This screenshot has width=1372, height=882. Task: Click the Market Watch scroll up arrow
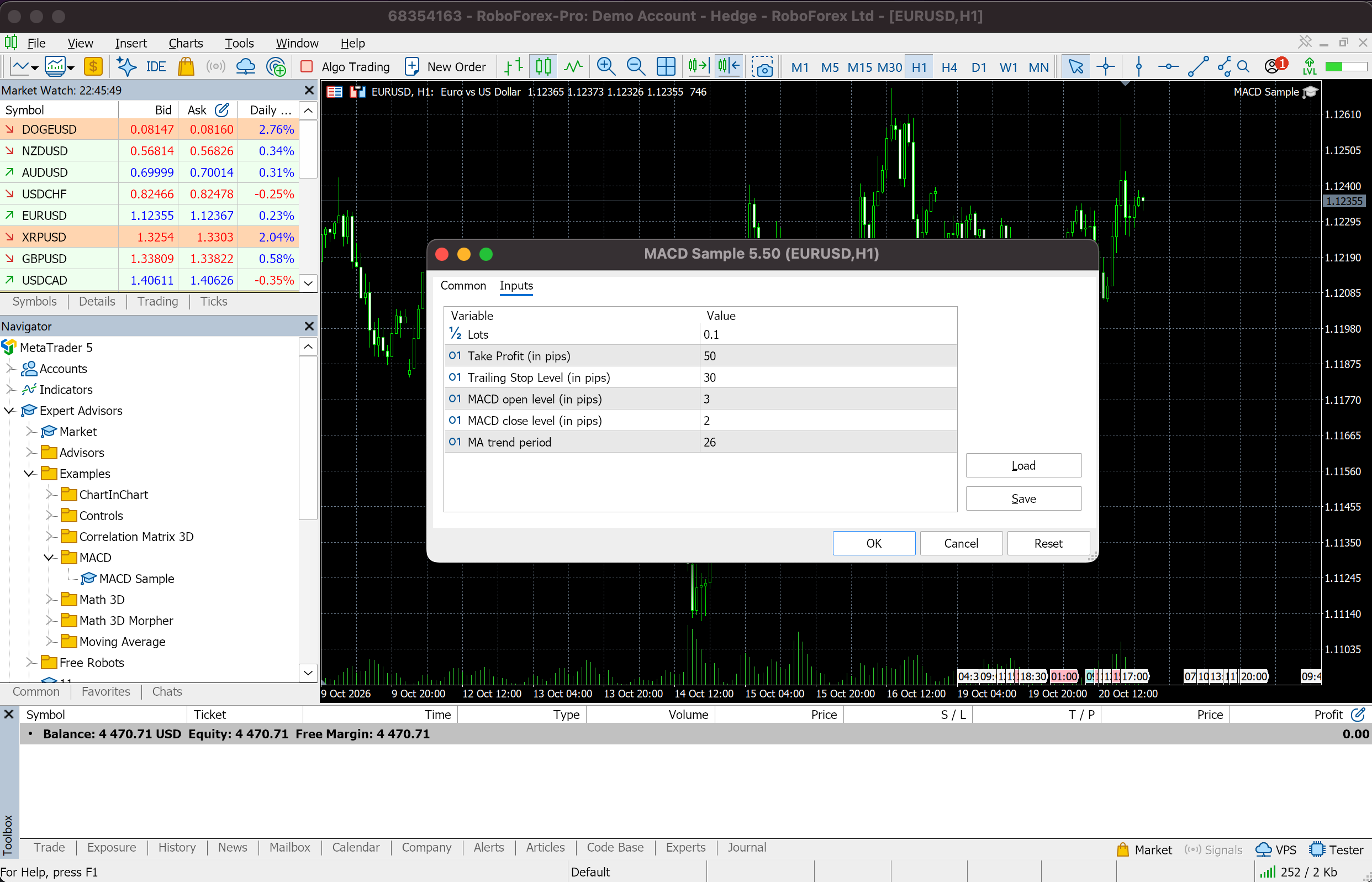click(308, 110)
